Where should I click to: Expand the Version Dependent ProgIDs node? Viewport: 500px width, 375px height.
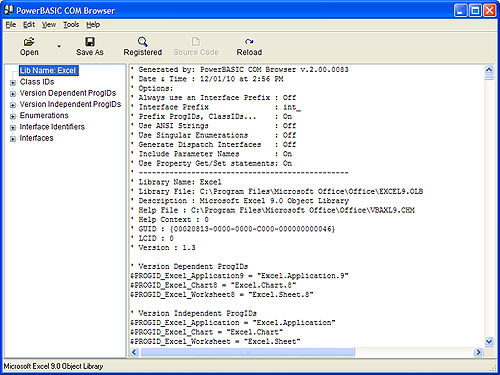13,94
